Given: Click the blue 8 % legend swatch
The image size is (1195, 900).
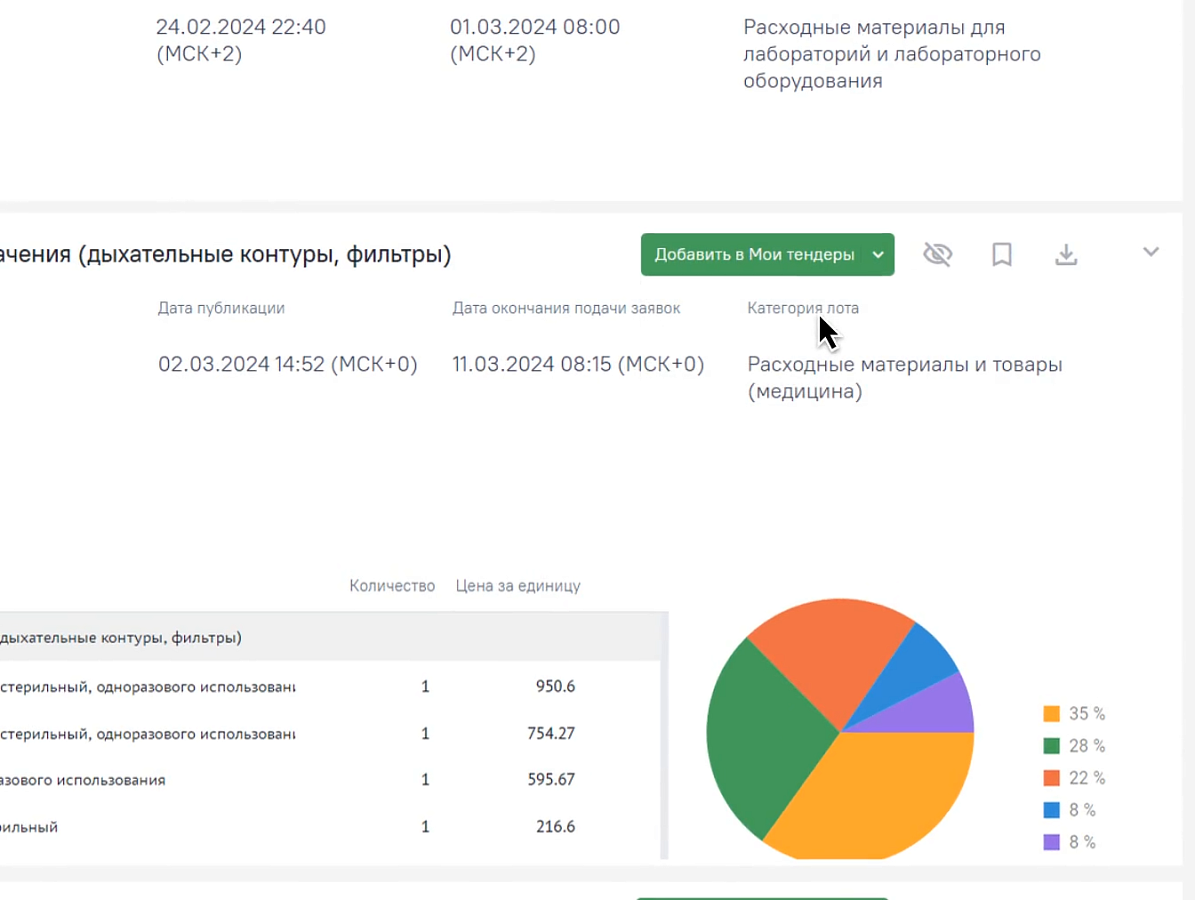Looking at the screenshot, I should 1052,810.
